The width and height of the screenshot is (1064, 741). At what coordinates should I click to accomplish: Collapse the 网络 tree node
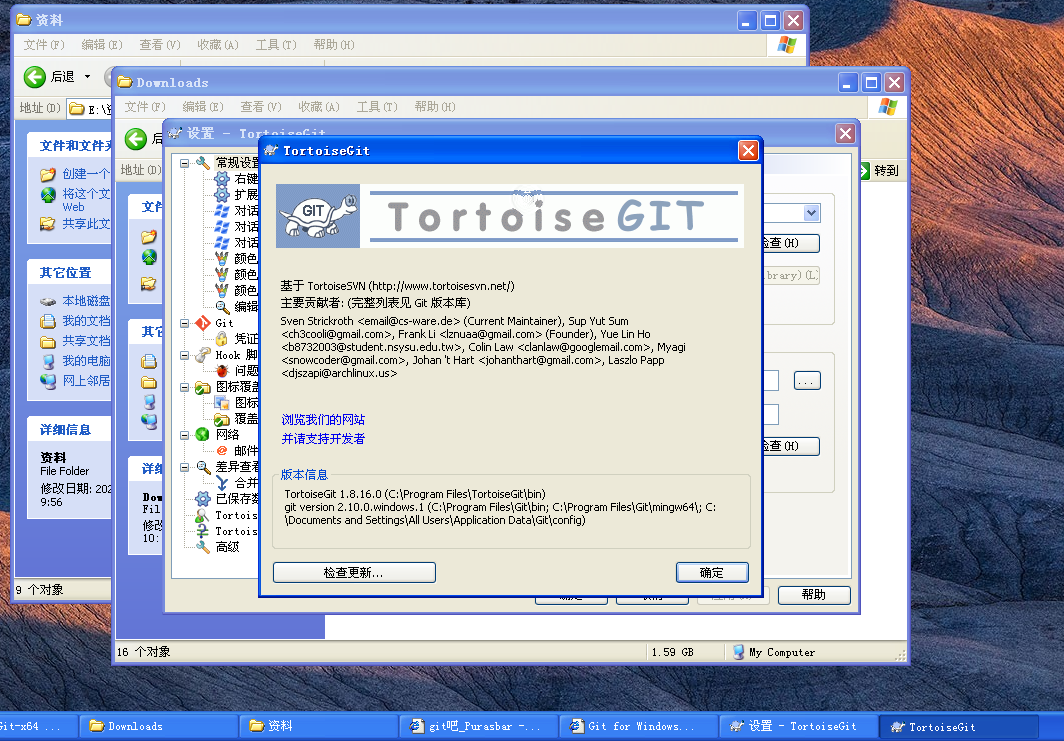184,435
